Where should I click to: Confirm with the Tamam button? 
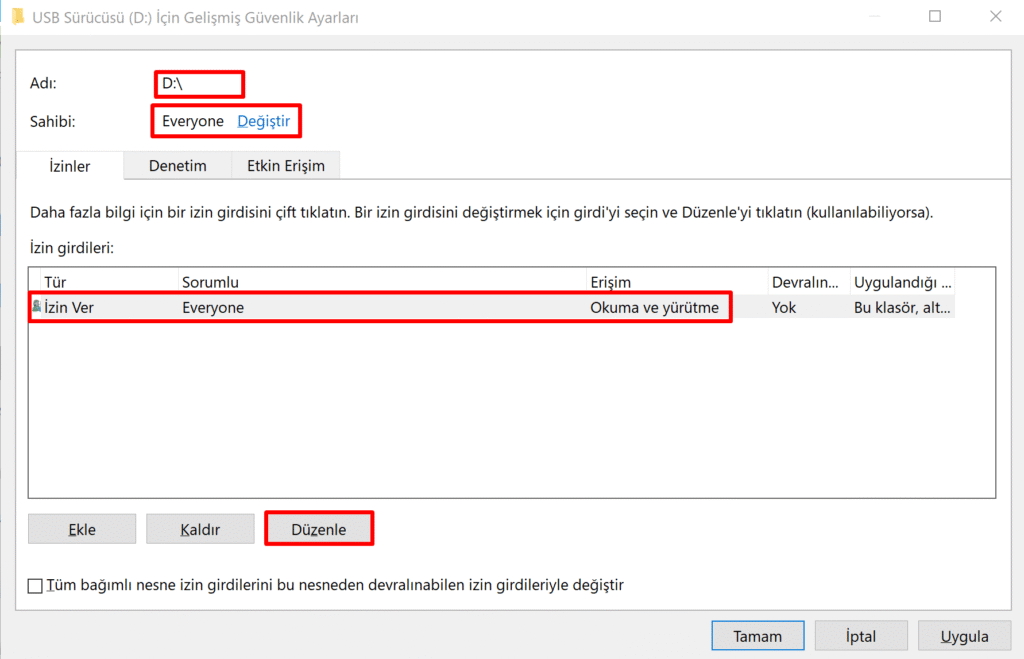coord(757,636)
